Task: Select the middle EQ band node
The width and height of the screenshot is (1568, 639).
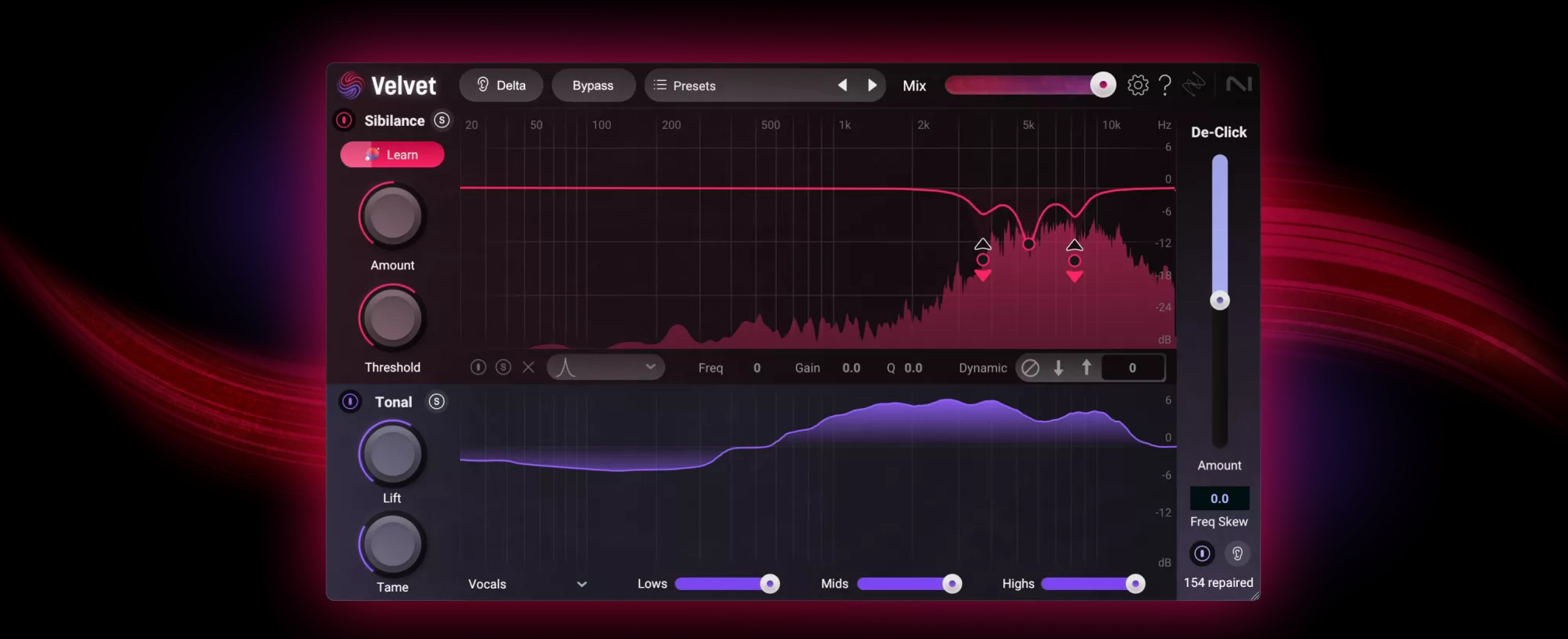Action: point(1029,244)
